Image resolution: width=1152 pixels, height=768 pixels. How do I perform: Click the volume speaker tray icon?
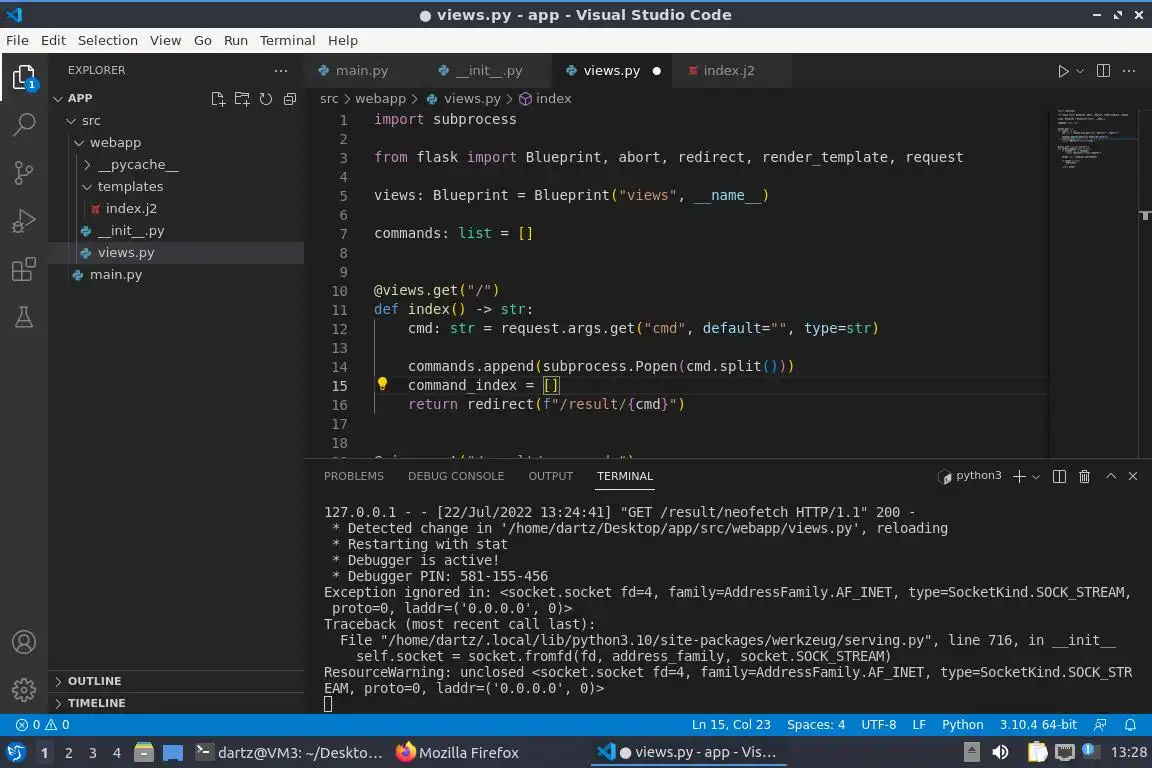1000,752
